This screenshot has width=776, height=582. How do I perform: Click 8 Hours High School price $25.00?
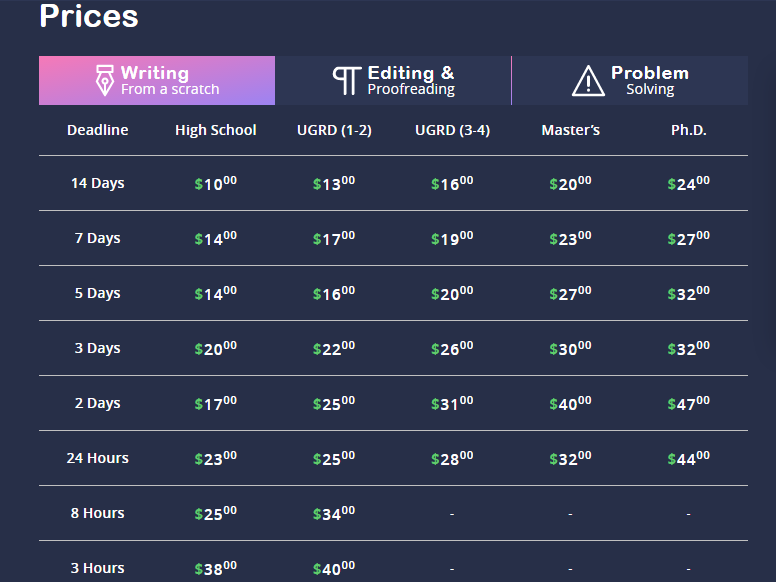pyautogui.click(x=216, y=513)
